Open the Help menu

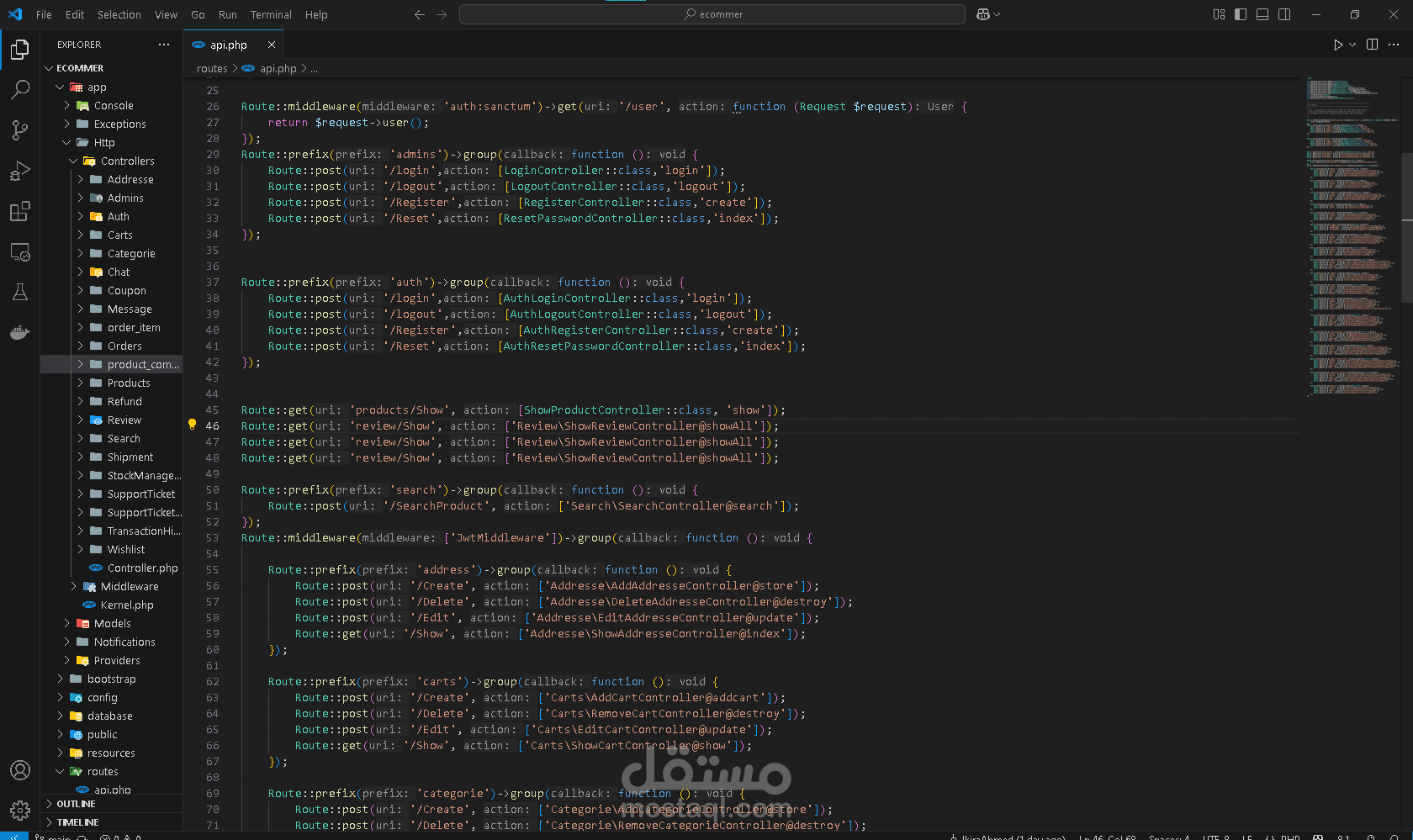point(316,14)
